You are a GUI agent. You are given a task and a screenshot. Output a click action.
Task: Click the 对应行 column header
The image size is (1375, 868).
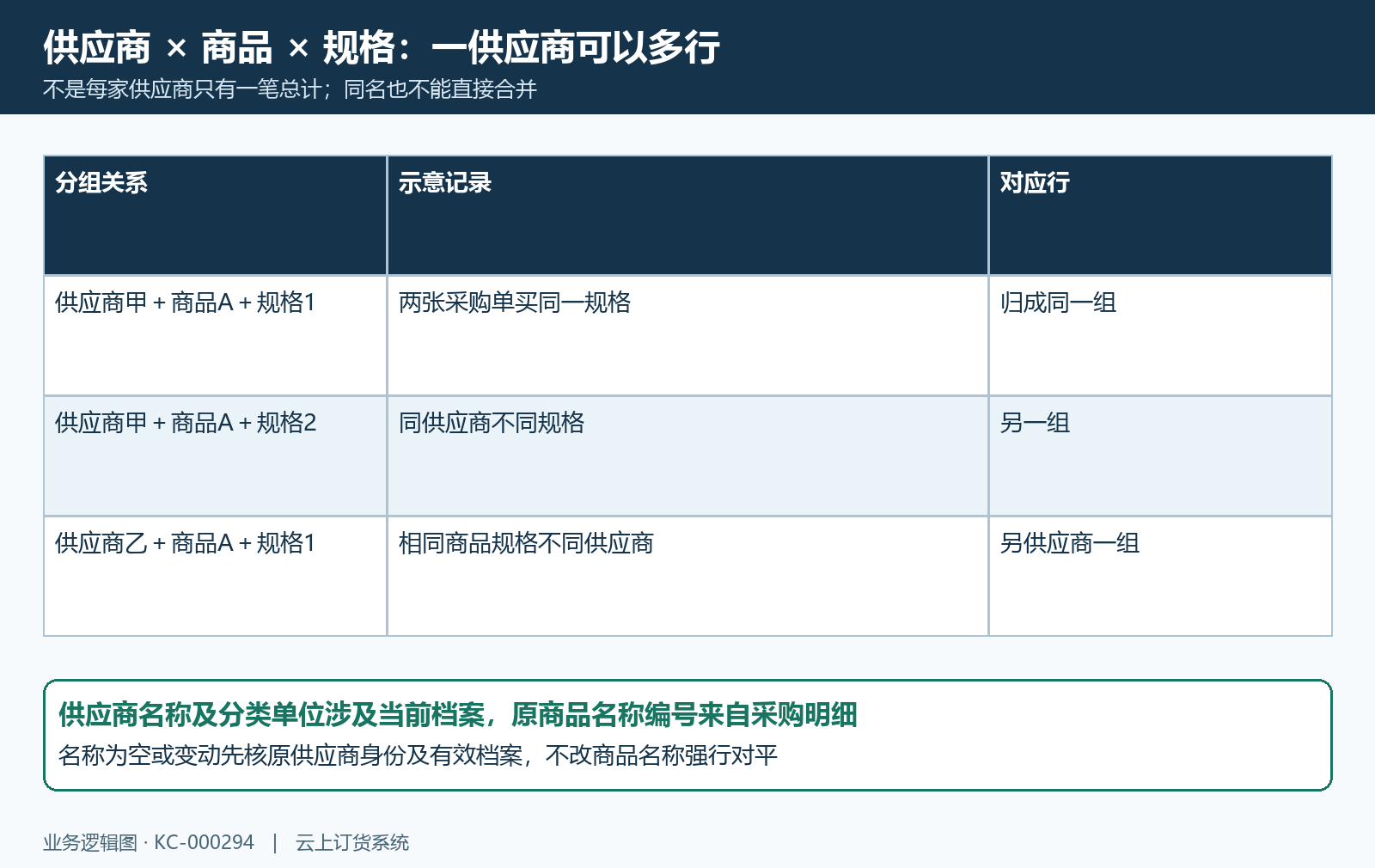1160,216
